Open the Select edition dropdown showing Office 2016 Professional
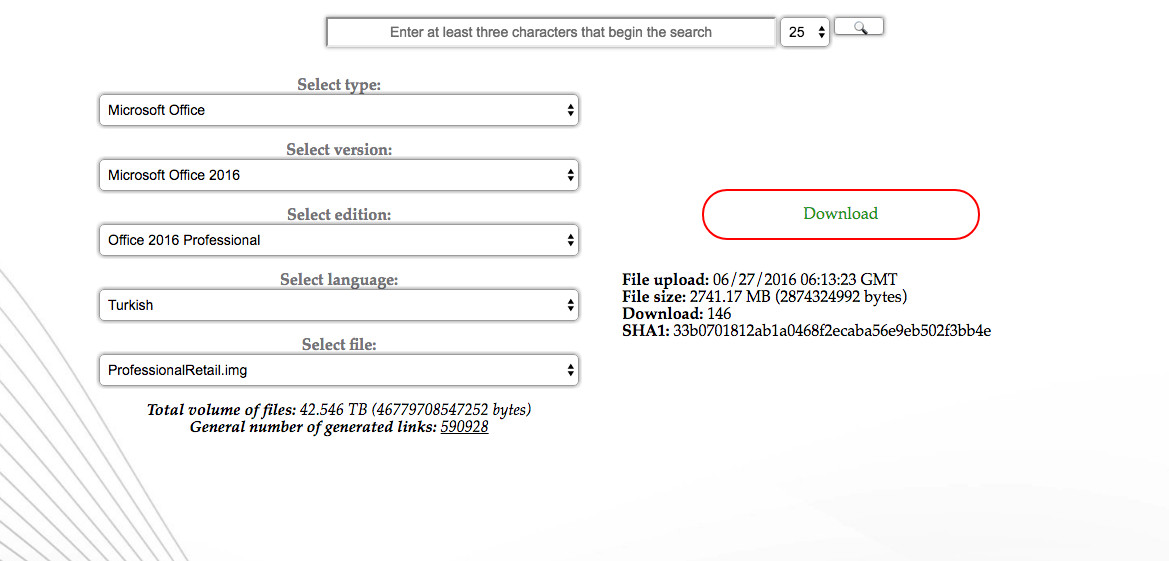1169x561 pixels. pos(339,240)
